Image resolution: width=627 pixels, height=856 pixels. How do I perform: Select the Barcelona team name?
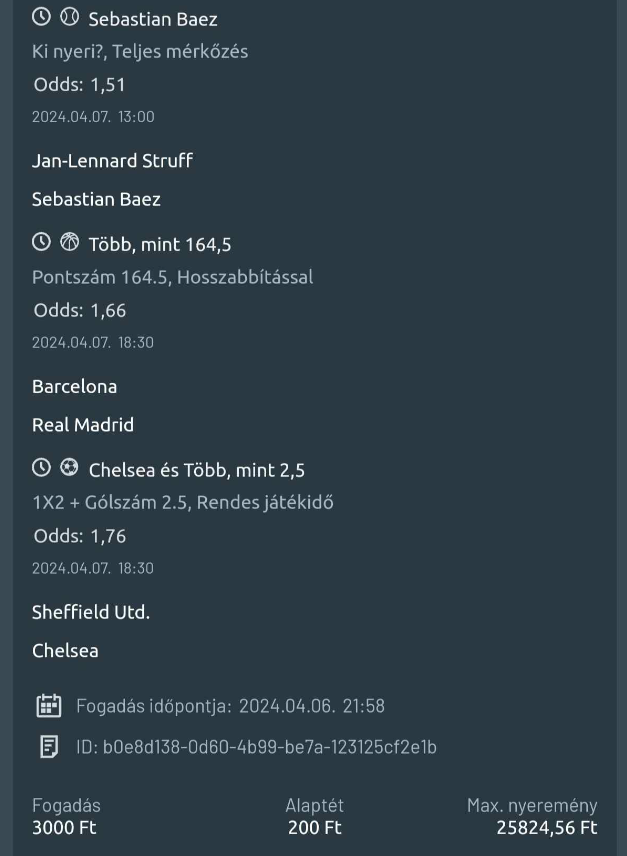pyautogui.click(x=74, y=386)
